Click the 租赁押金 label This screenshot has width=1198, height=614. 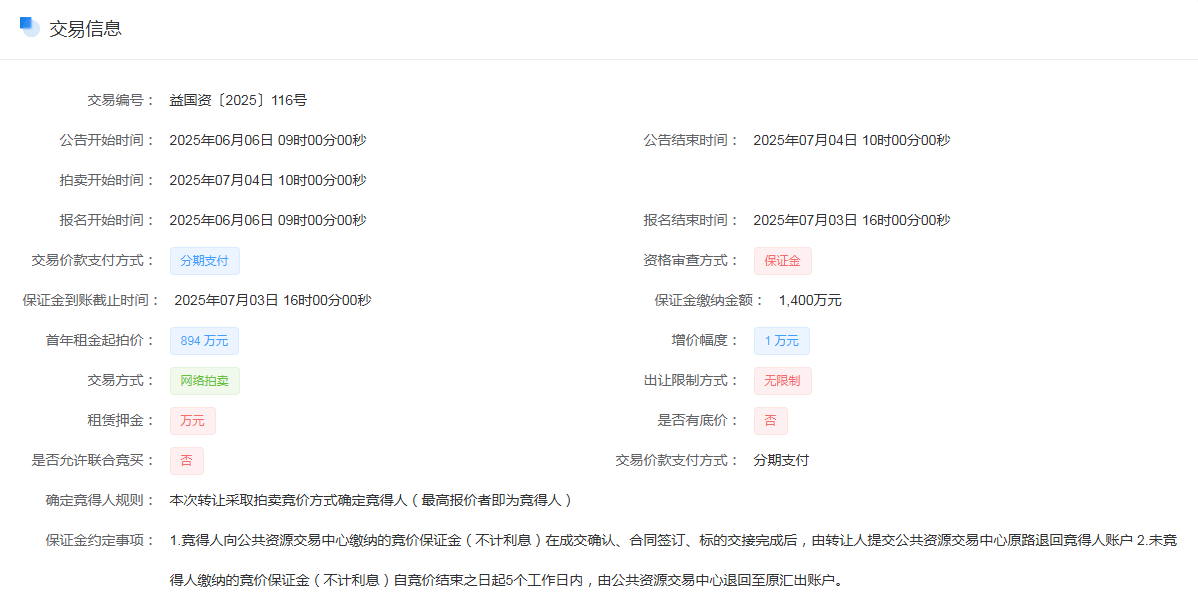121,421
